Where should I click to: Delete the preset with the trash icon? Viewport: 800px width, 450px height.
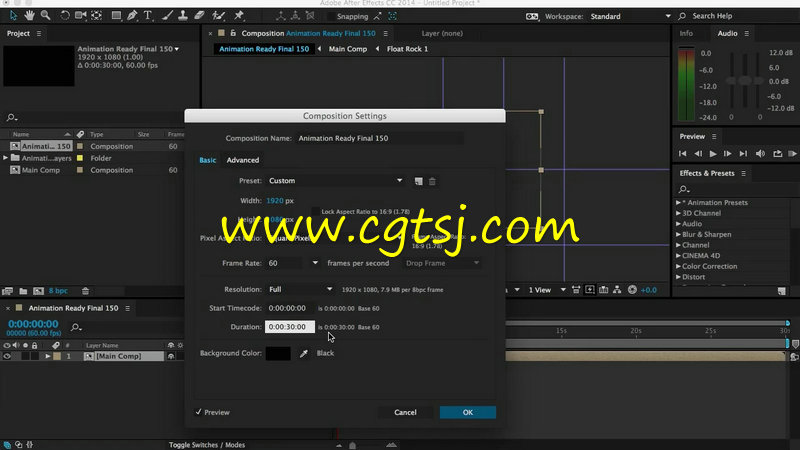pos(432,181)
